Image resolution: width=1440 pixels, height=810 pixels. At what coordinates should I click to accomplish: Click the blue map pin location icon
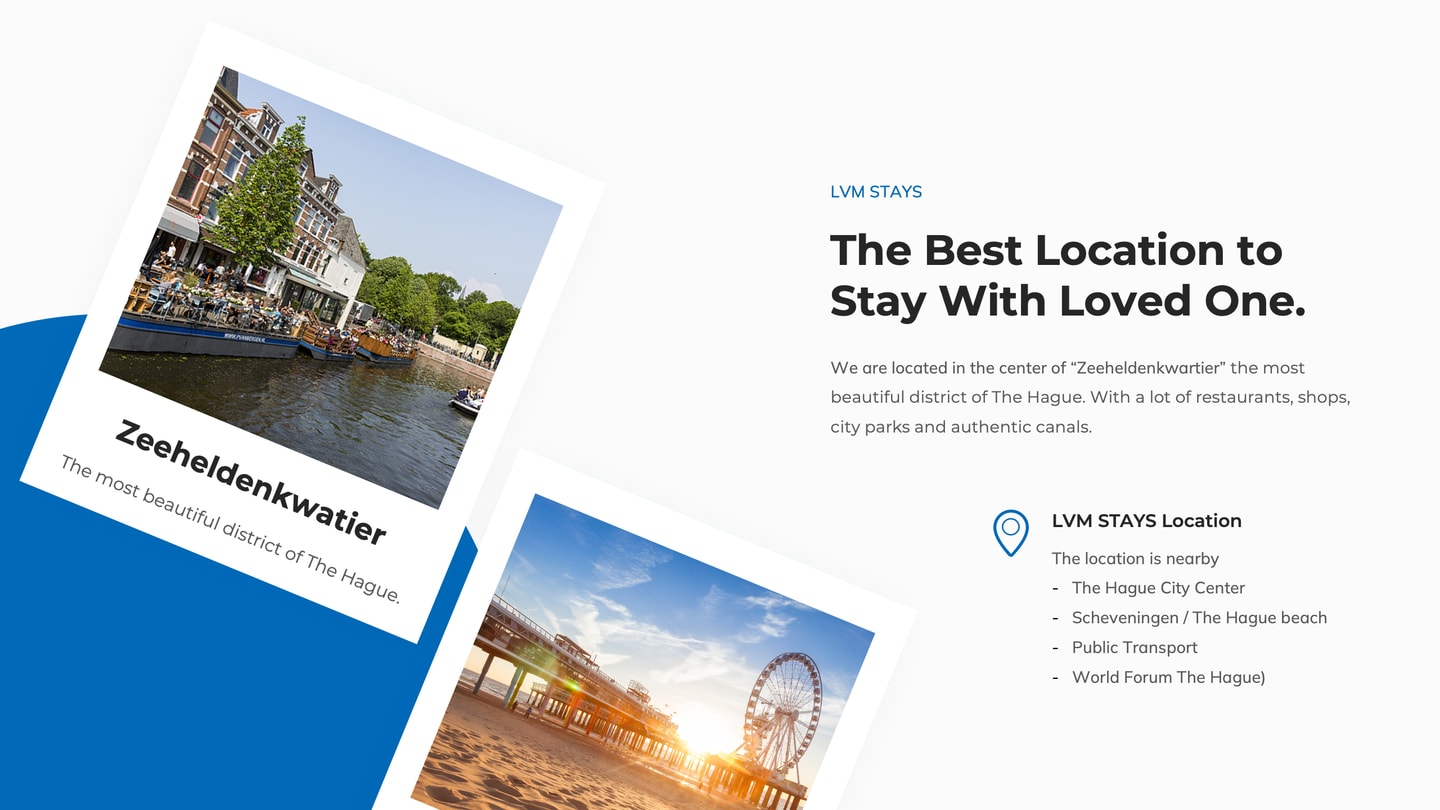click(1010, 532)
